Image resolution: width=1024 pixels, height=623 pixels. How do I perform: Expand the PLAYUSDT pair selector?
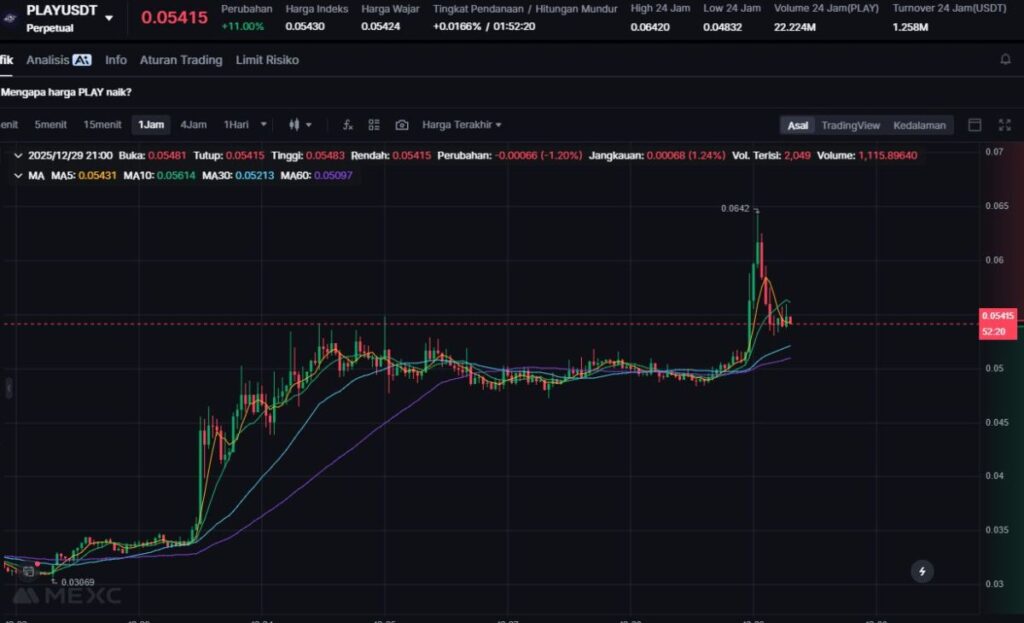click(x=108, y=18)
